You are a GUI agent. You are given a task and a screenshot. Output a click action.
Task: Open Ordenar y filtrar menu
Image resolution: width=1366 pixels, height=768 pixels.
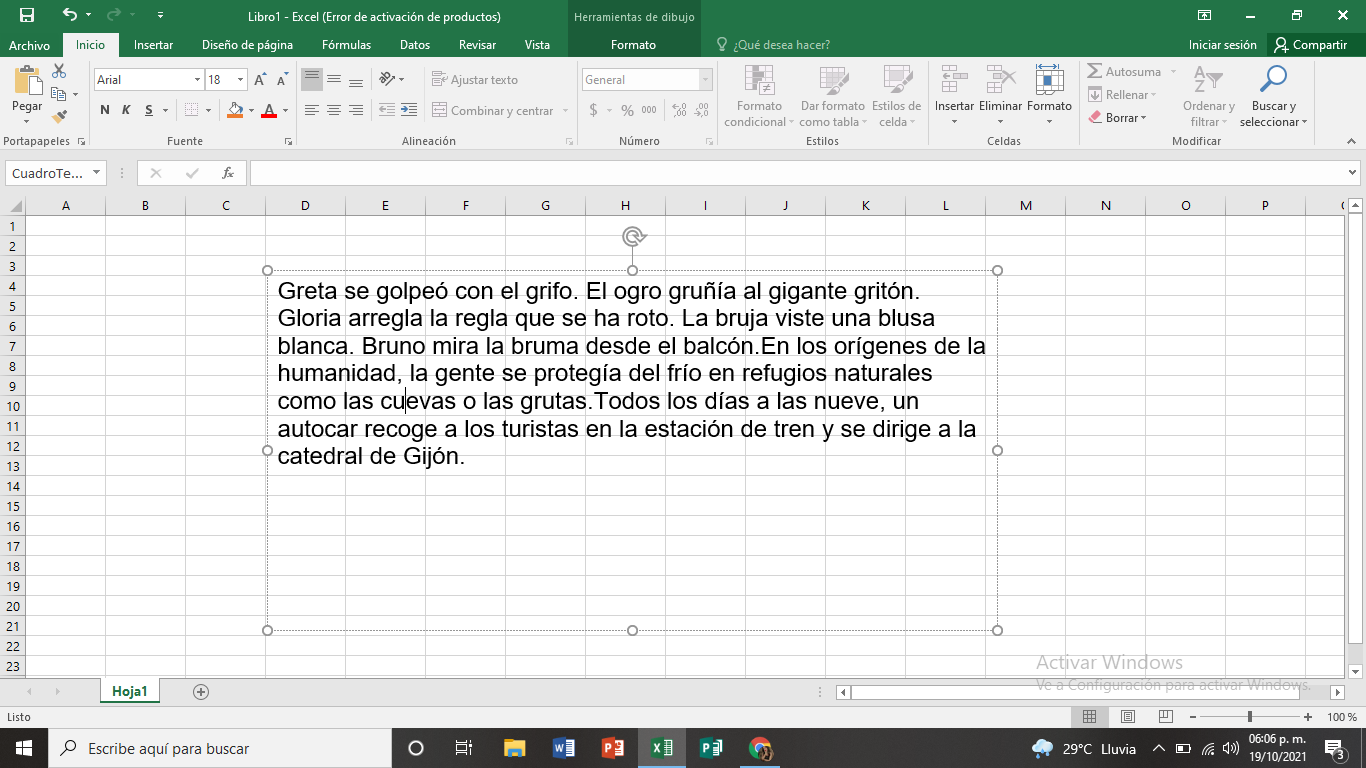(x=1208, y=96)
